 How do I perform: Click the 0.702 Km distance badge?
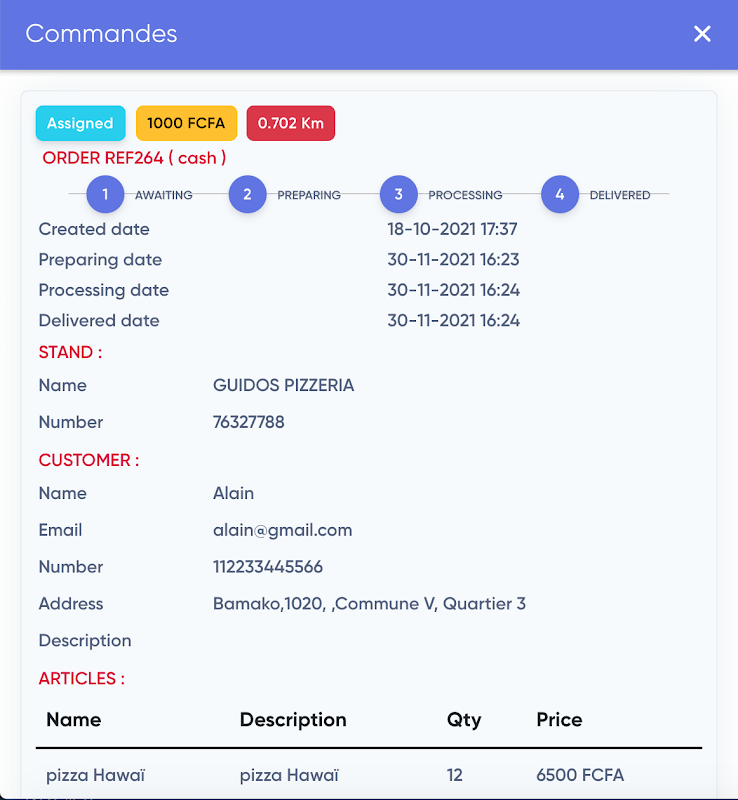coord(290,123)
